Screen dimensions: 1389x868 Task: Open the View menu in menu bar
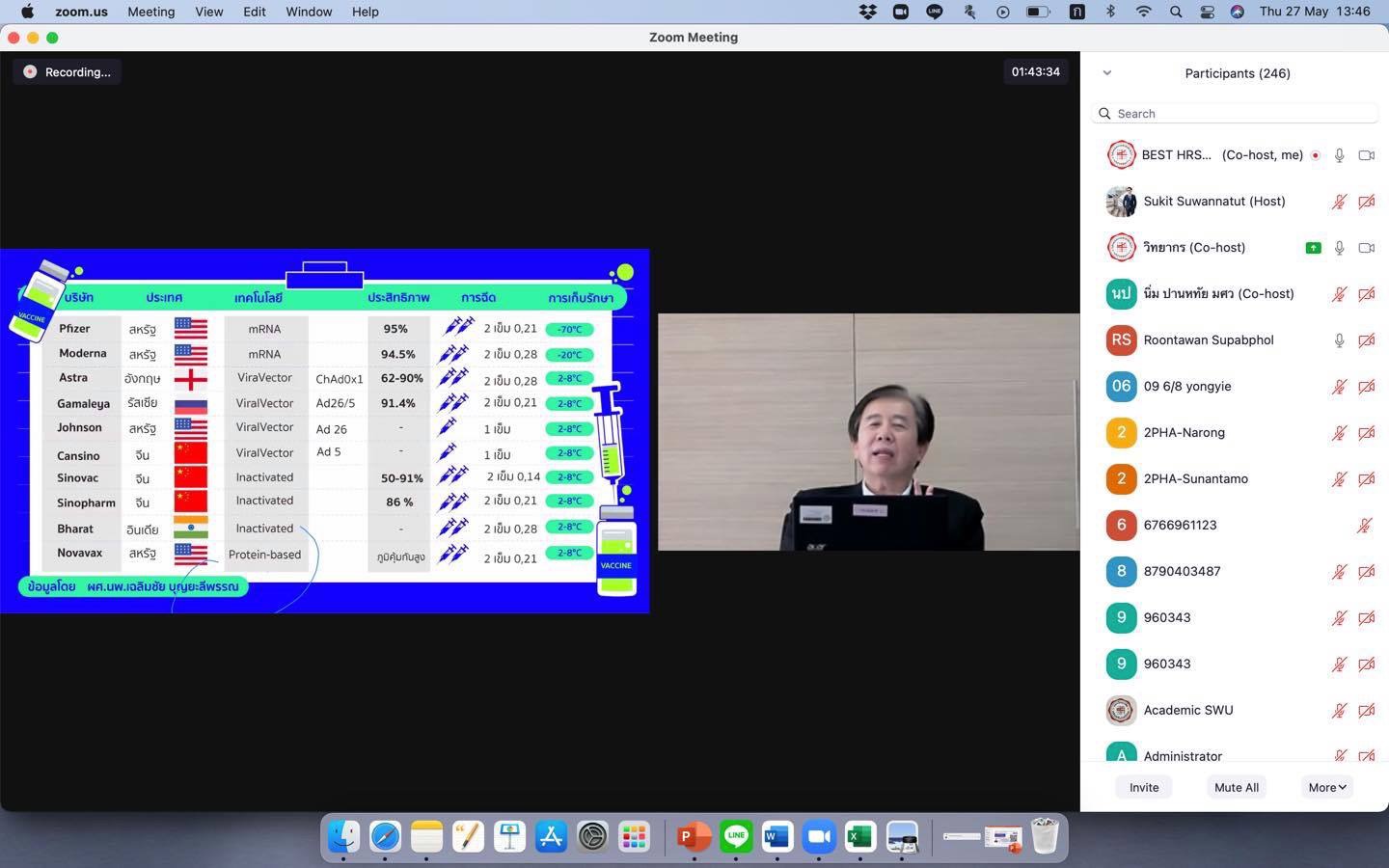point(208,12)
